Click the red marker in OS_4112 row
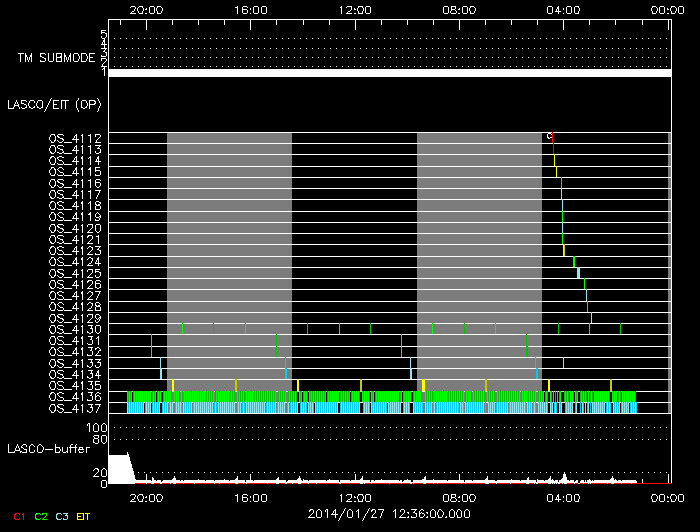This screenshot has width=700, height=532. pos(551,137)
